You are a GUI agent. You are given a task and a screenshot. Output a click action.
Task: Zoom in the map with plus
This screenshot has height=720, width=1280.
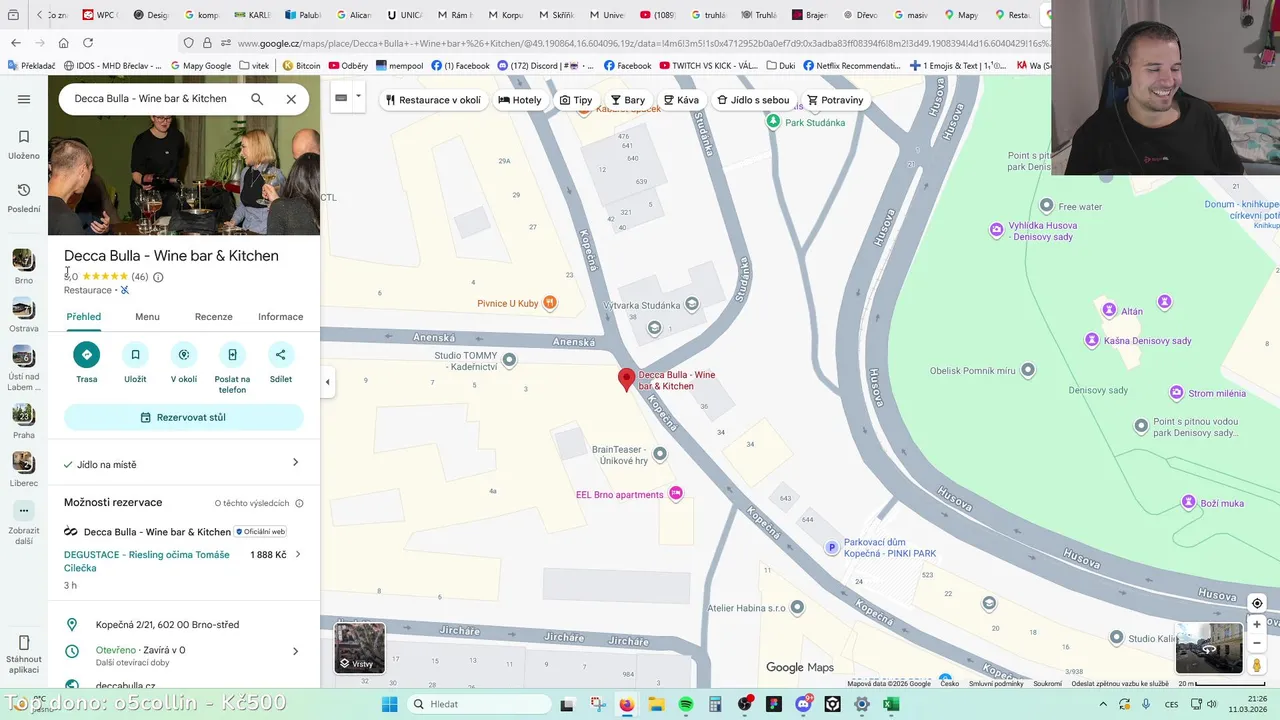click(x=1257, y=625)
